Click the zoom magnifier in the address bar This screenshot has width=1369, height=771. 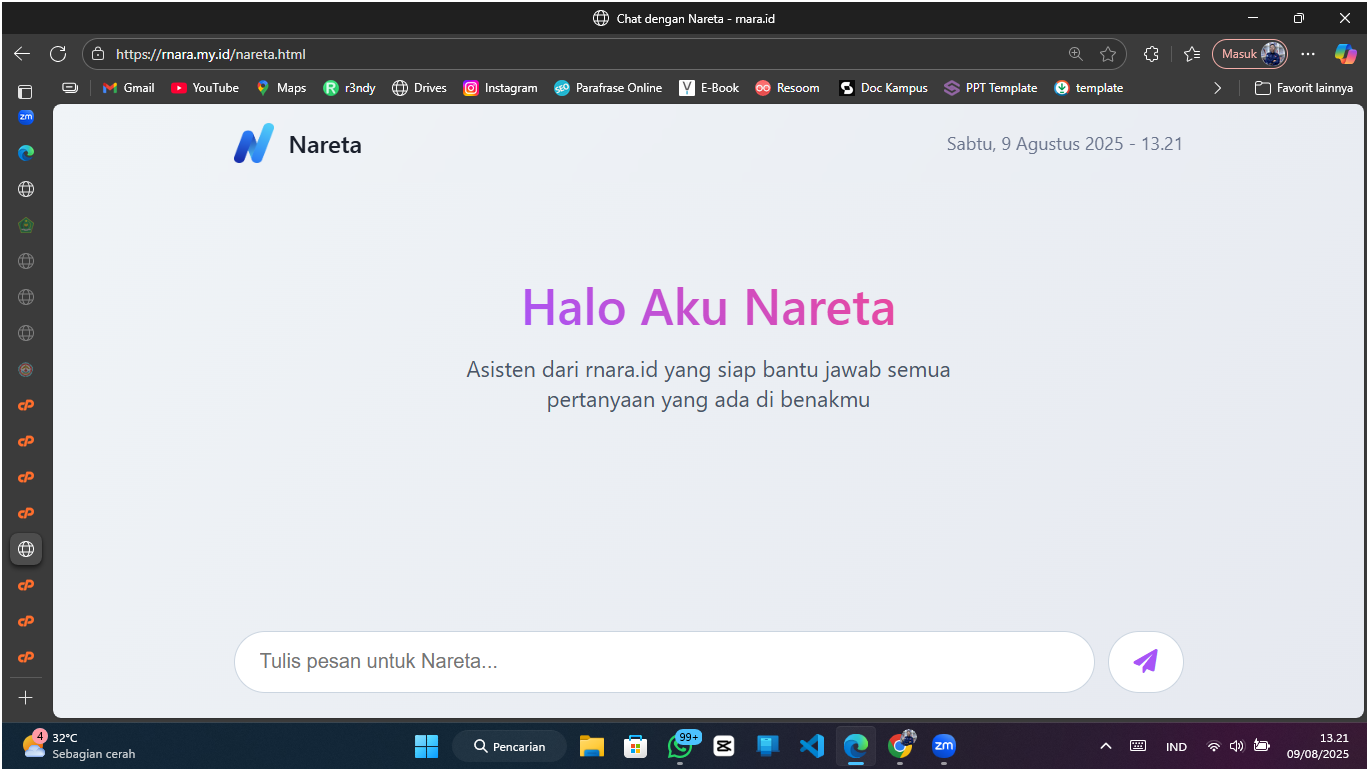coord(1075,54)
